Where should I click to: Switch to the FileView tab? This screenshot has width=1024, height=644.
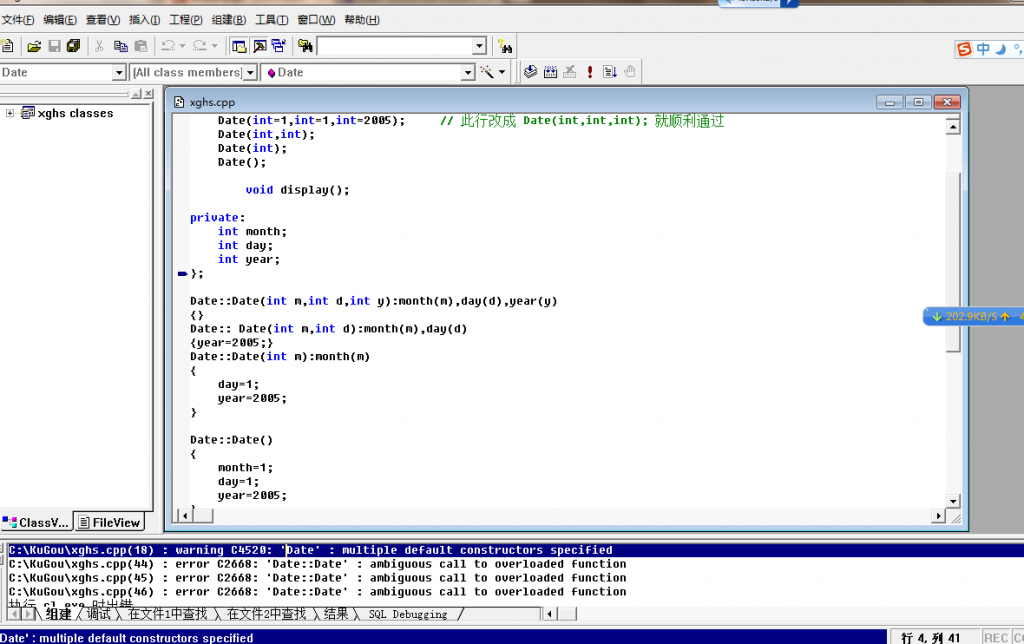pos(110,522)
